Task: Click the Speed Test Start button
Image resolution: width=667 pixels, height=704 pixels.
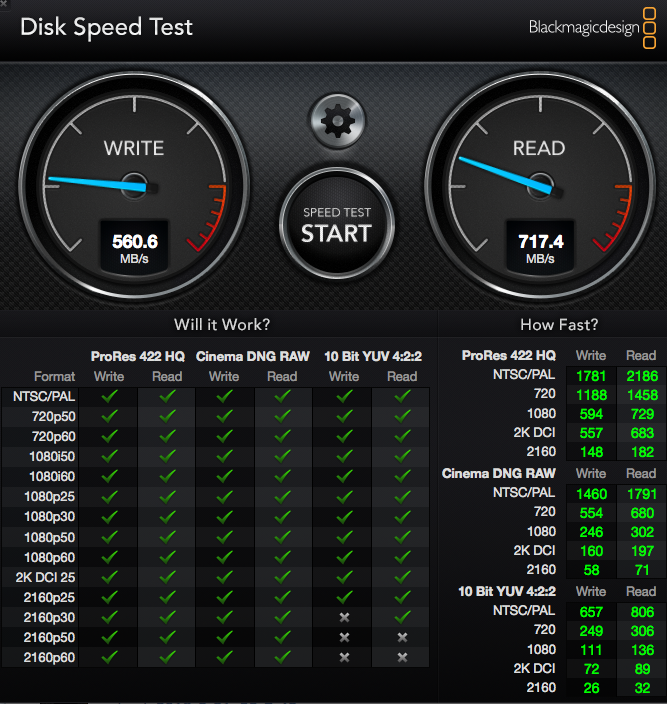Action: point(337,224)
